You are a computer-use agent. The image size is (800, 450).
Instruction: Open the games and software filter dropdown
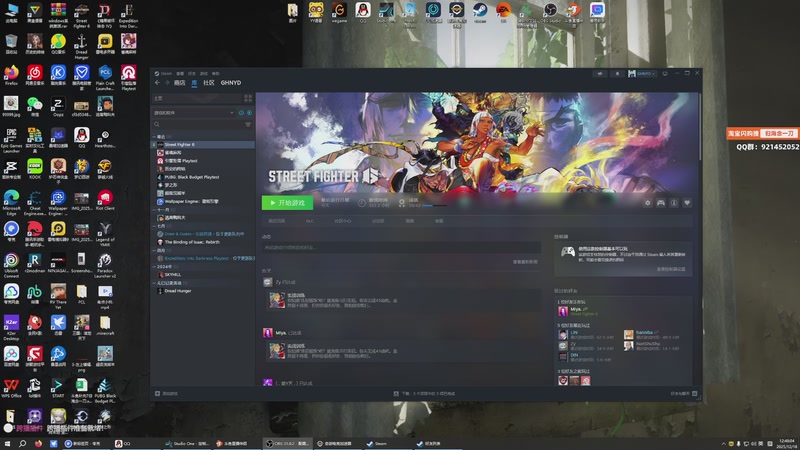[x=194, y=113]
